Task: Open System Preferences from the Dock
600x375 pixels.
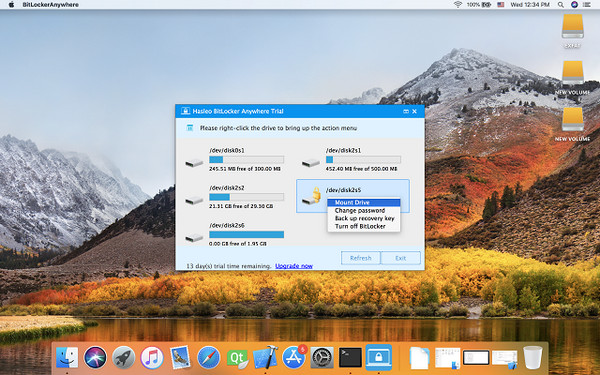Action: (322, 357)
